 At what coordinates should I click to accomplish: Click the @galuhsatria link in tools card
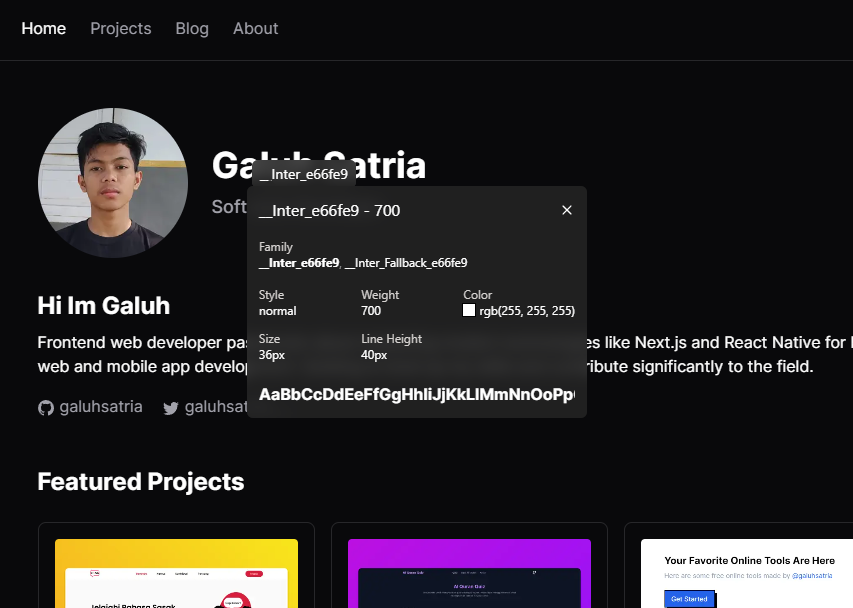pos(811,576)
